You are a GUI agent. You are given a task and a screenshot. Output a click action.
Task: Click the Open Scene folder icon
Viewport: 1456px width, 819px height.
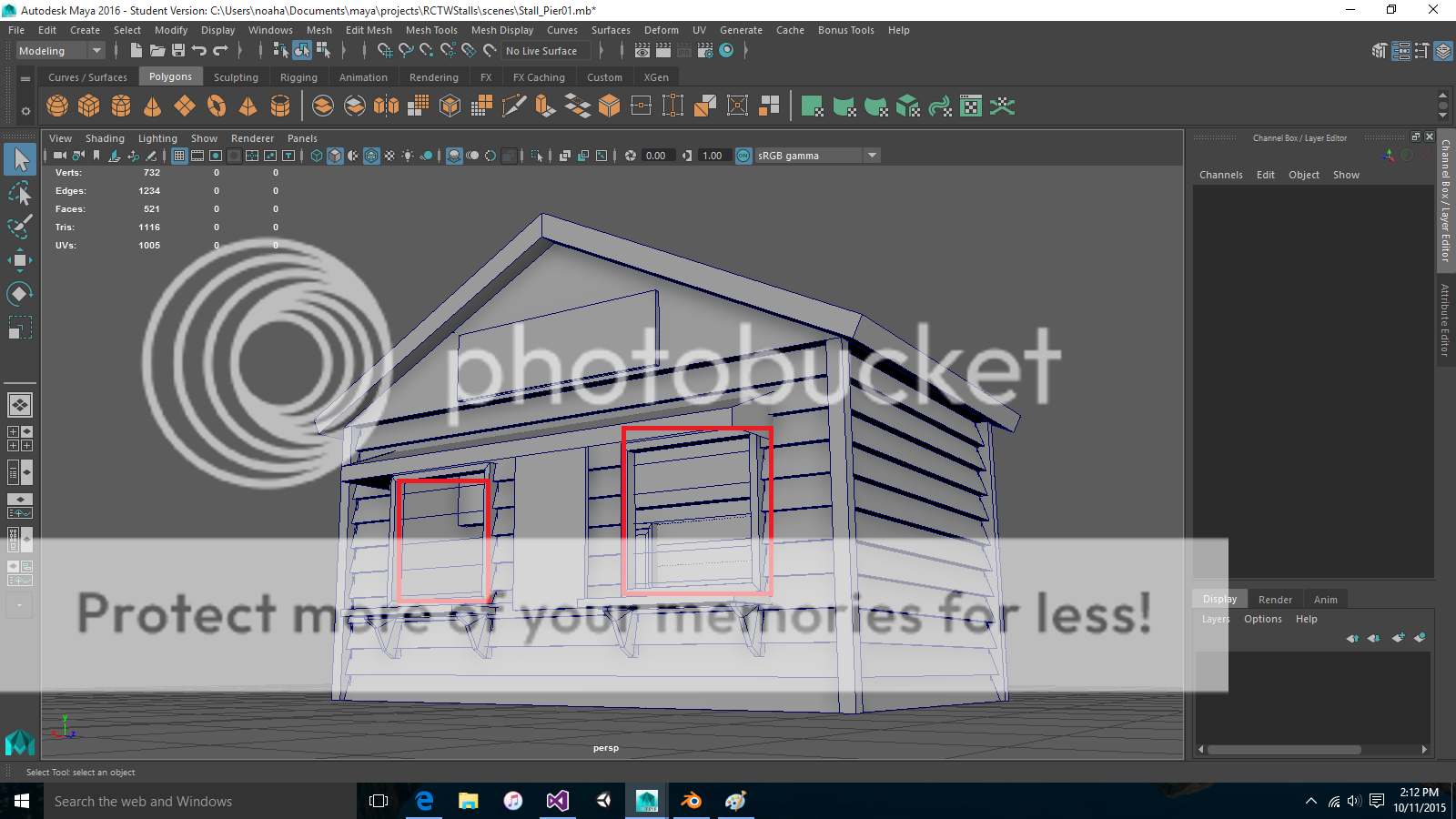pos(157,51)
